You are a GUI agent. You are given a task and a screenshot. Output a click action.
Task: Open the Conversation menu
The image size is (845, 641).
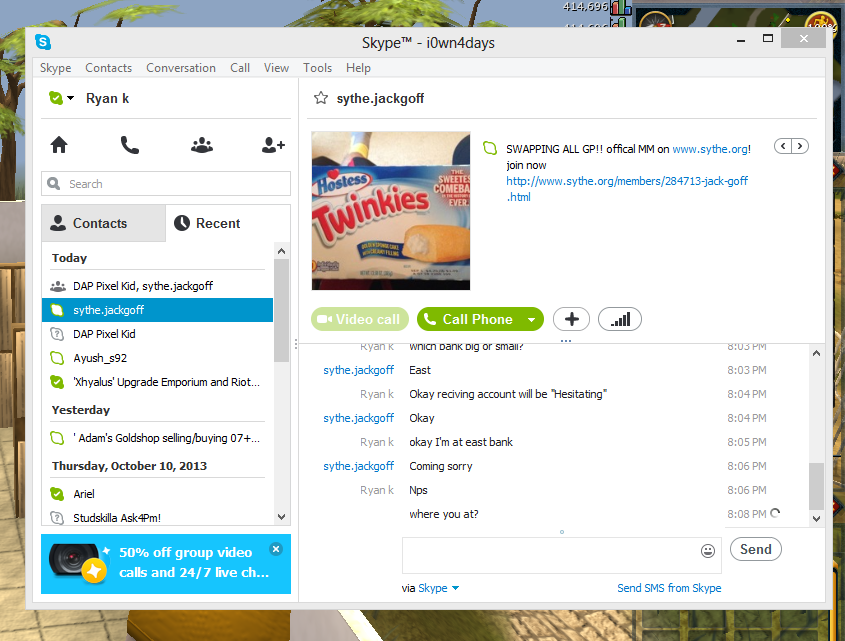181,68
